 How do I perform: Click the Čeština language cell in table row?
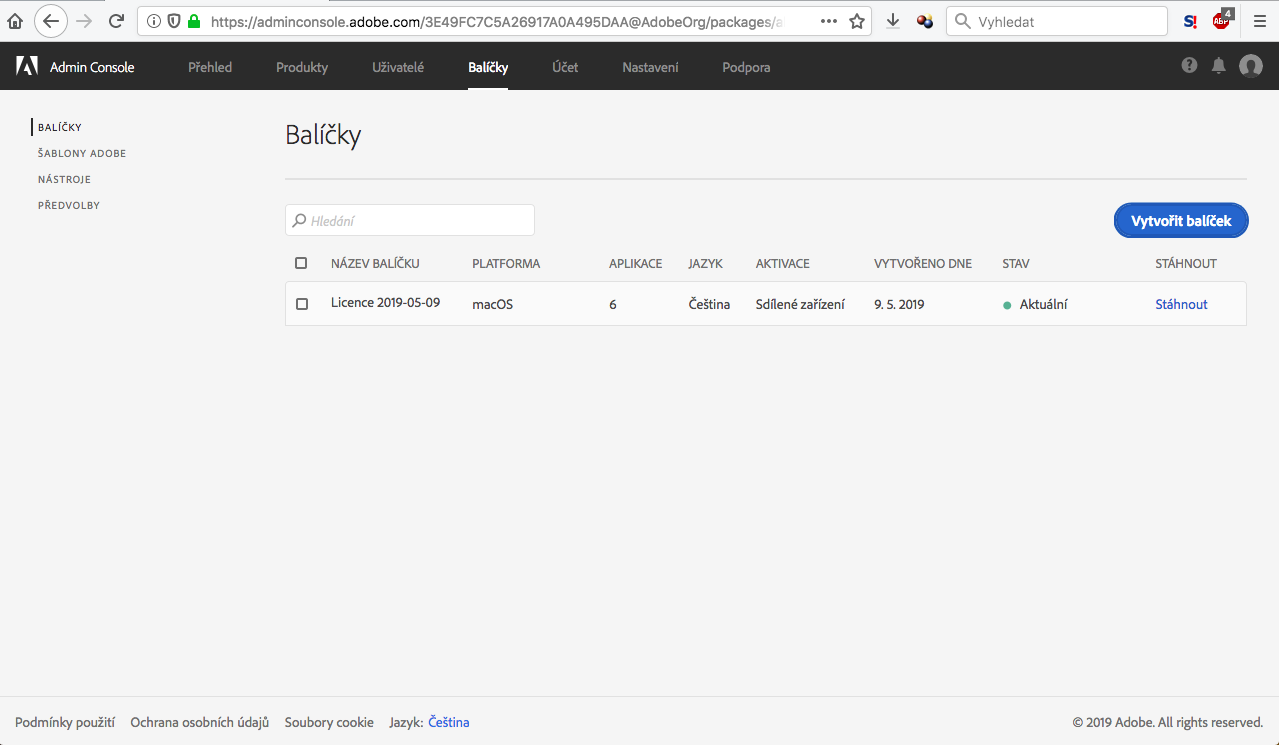tap(709, 304)
